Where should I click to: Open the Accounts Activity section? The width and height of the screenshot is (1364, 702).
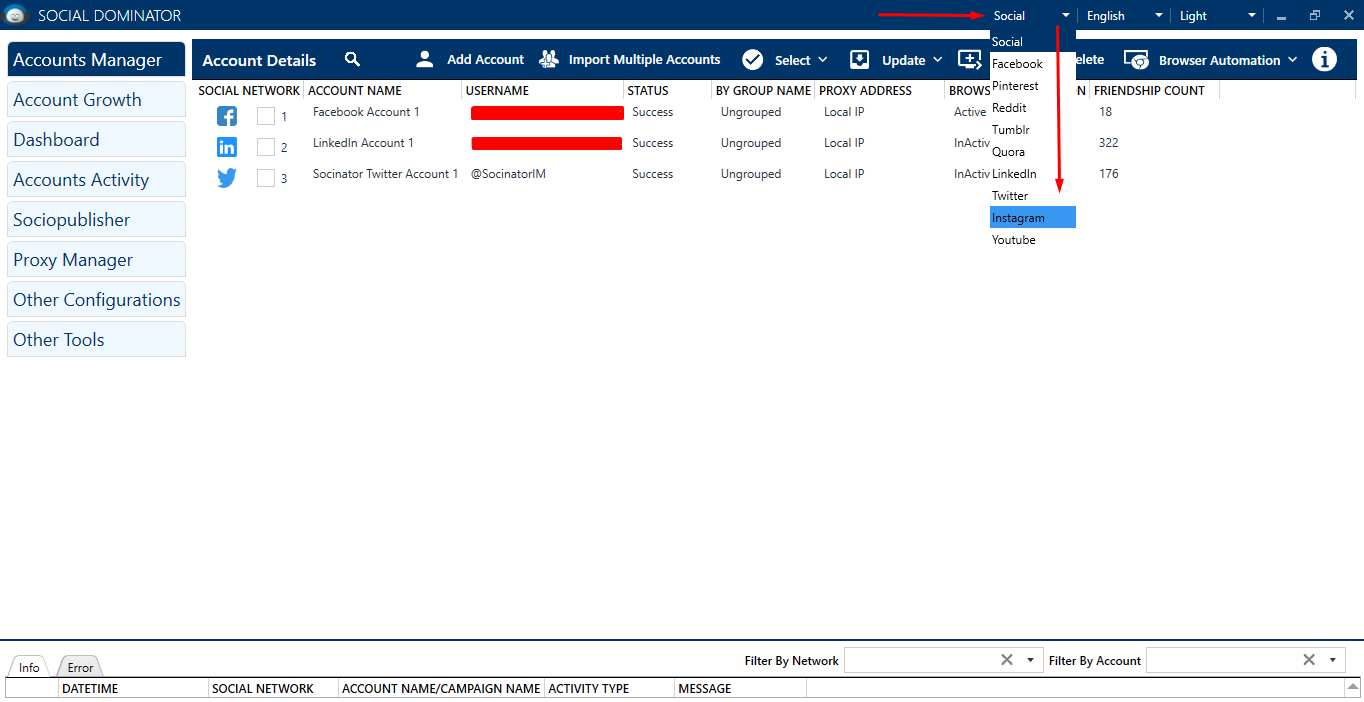pyautogui.click(x=96, y=180)
